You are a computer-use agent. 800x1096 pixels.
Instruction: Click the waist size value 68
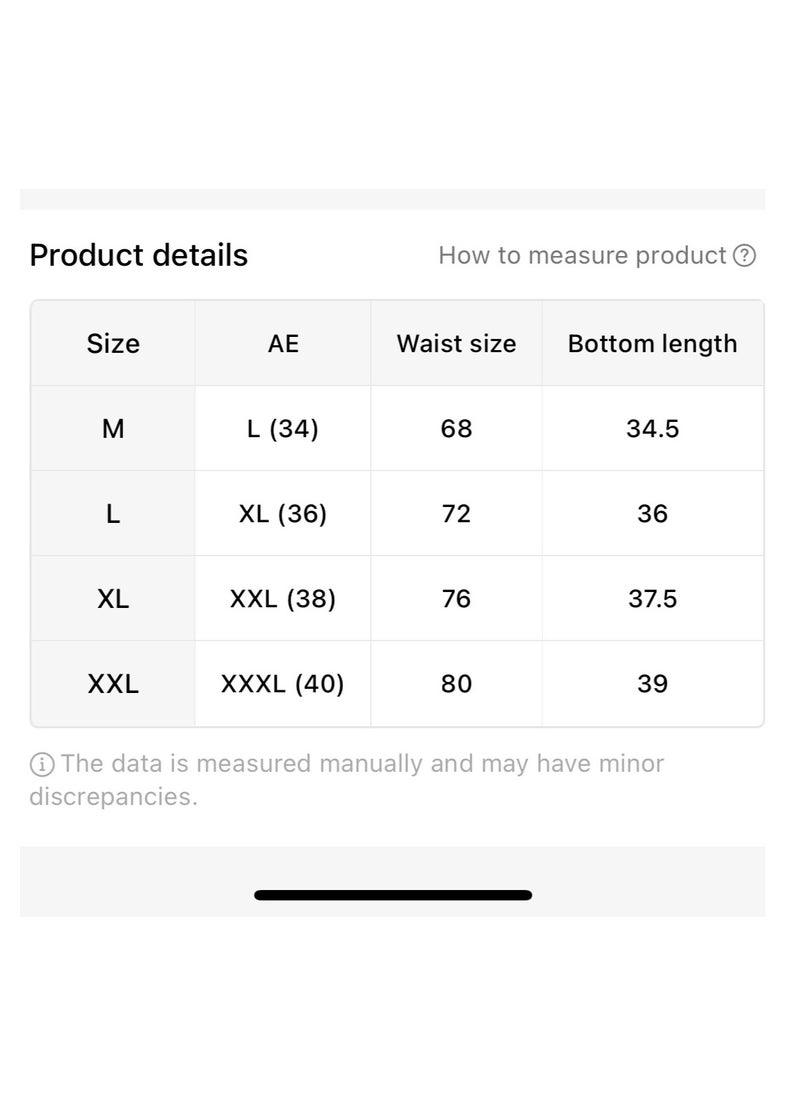click(x=456, y=428)
